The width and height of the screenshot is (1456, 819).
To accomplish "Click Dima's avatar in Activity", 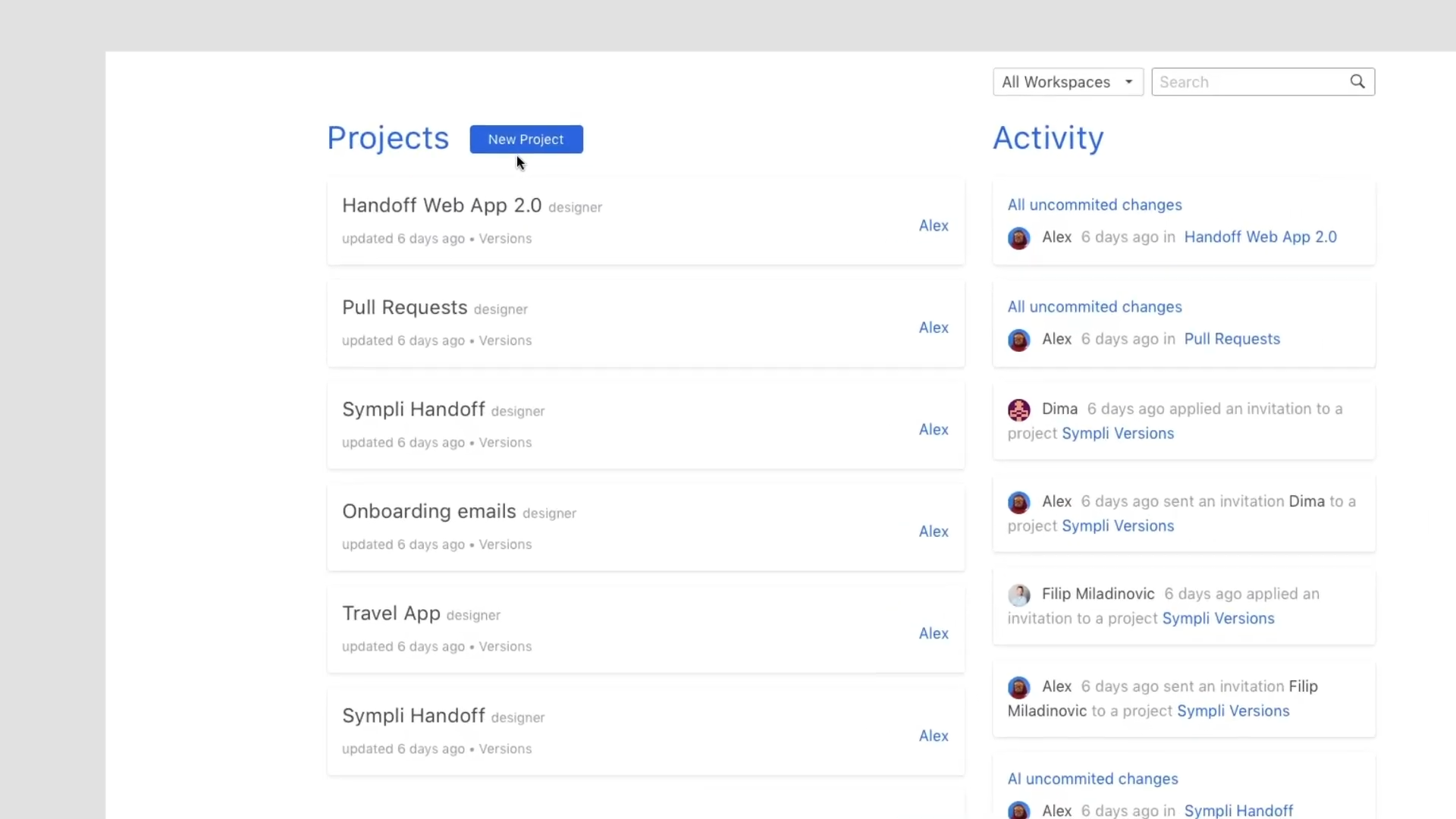I will 1018,410.
